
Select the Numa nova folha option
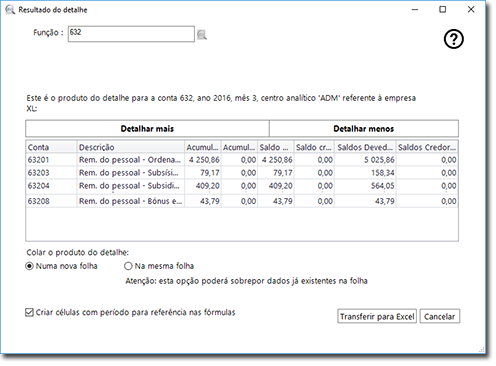point(29,266)
